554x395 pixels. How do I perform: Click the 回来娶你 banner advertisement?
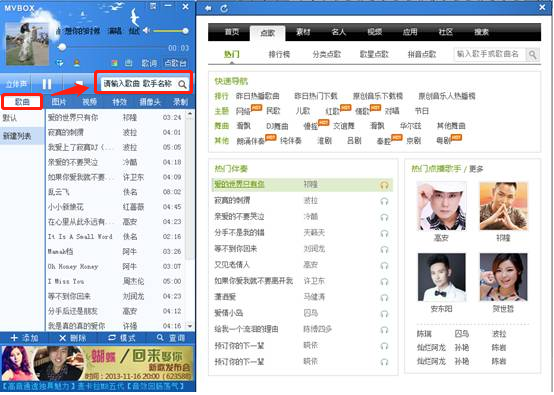98,364
